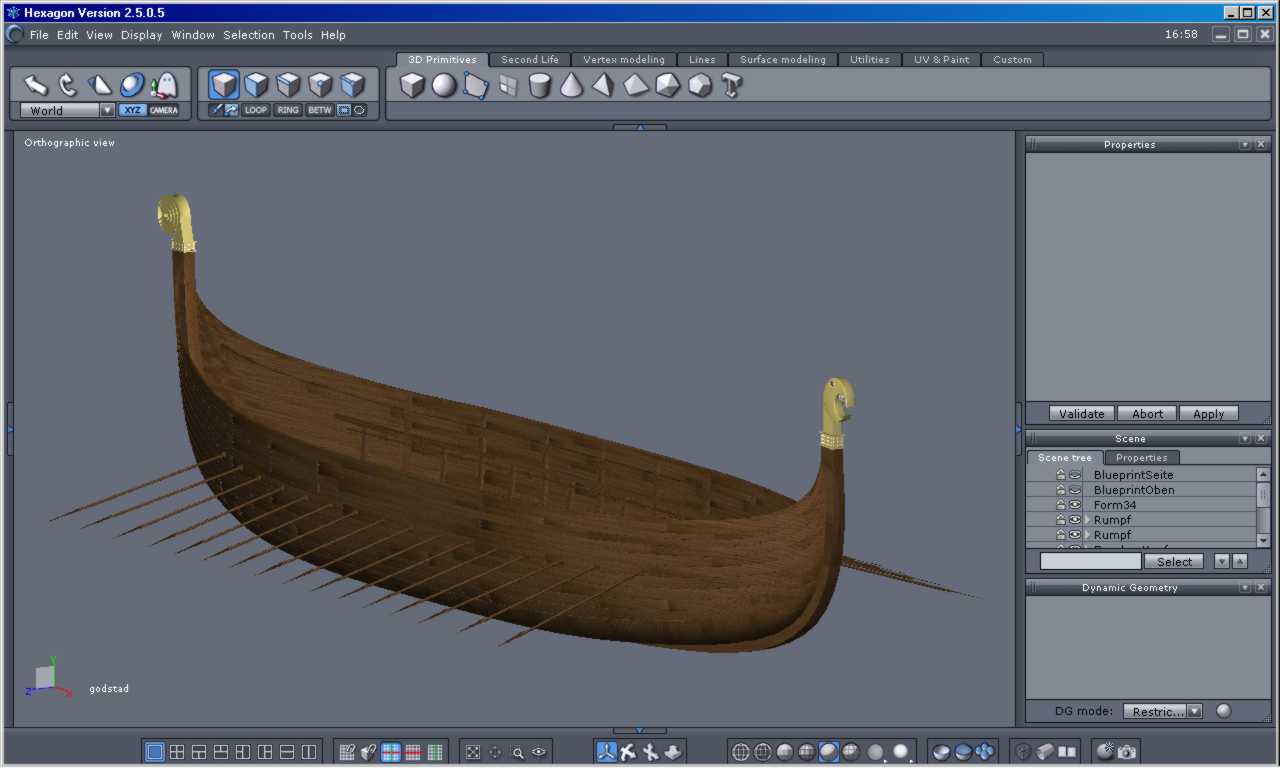
Task: Select the Cylinder primitive tool
Action: [x=540, y=86]
